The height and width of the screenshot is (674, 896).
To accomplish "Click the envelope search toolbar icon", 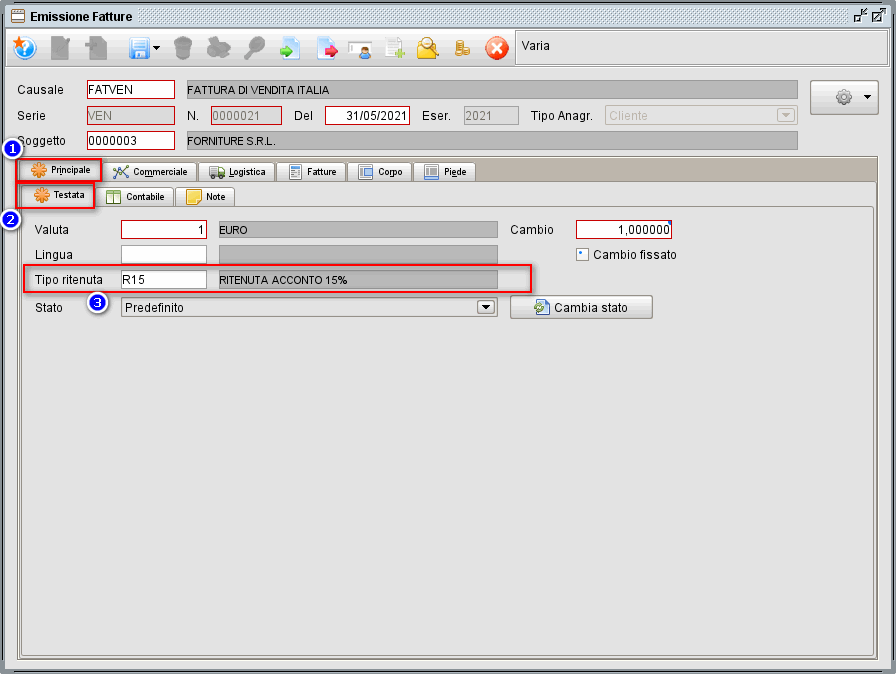I will [x=428, y=48].
